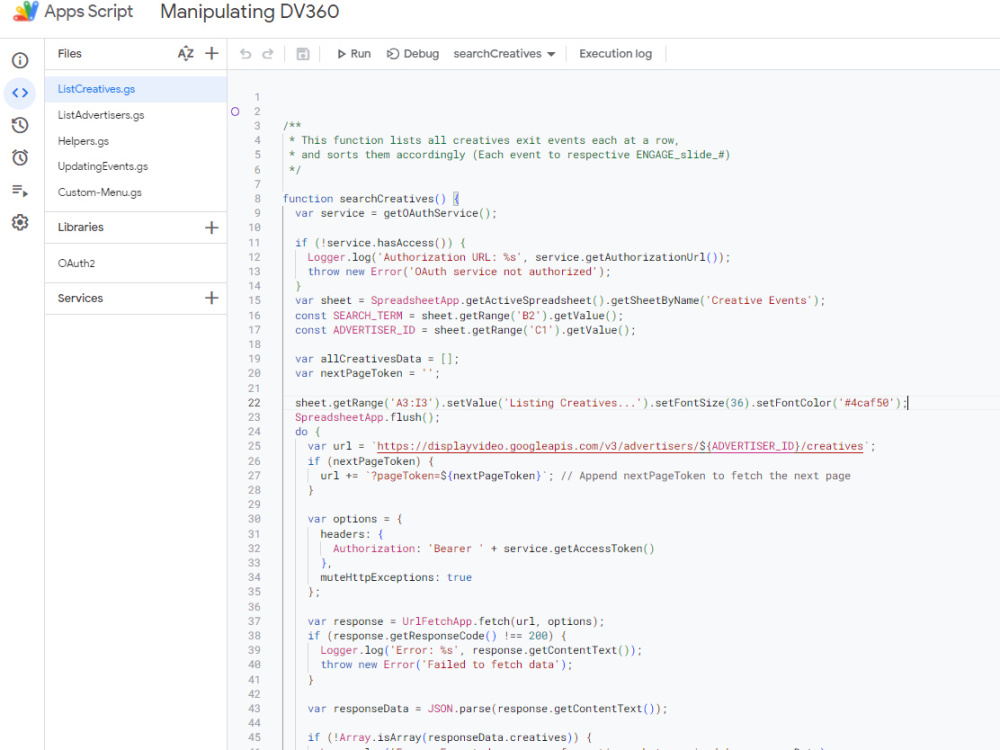This screenshot has height=750, width=1000.
Task: Select the Editor code icon in sidebar
Action: click(20, 93)
